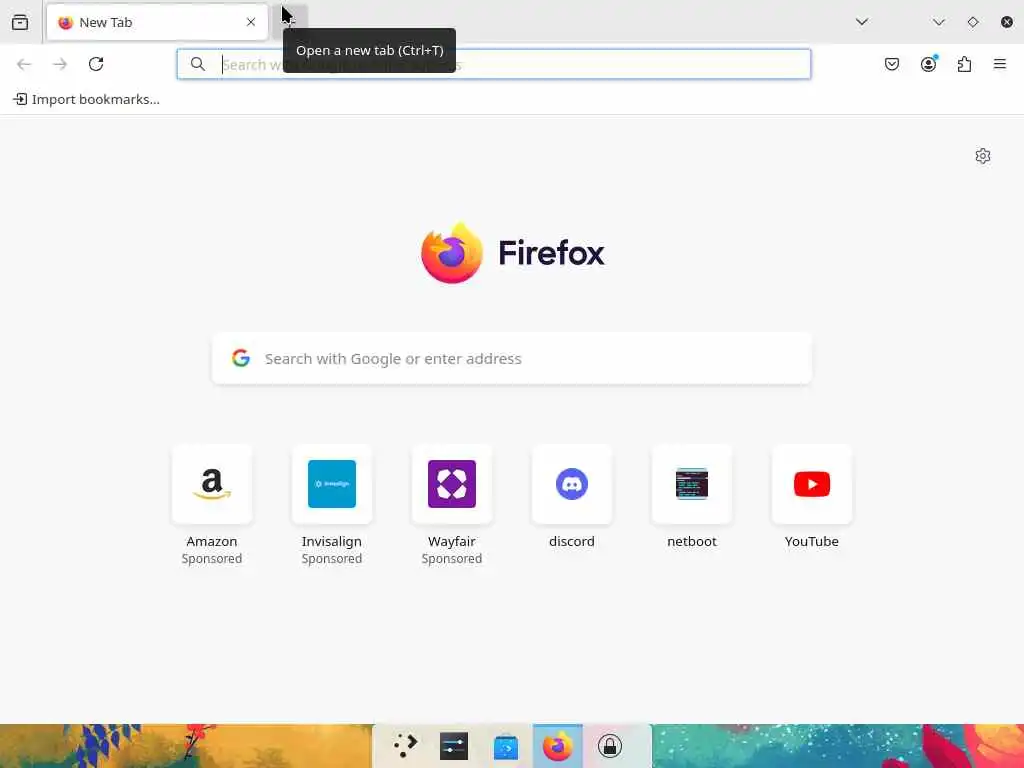Open the Save to Pocket icon
The height and width of the screenshot is (768, 1024).
(x=892, y=64)
